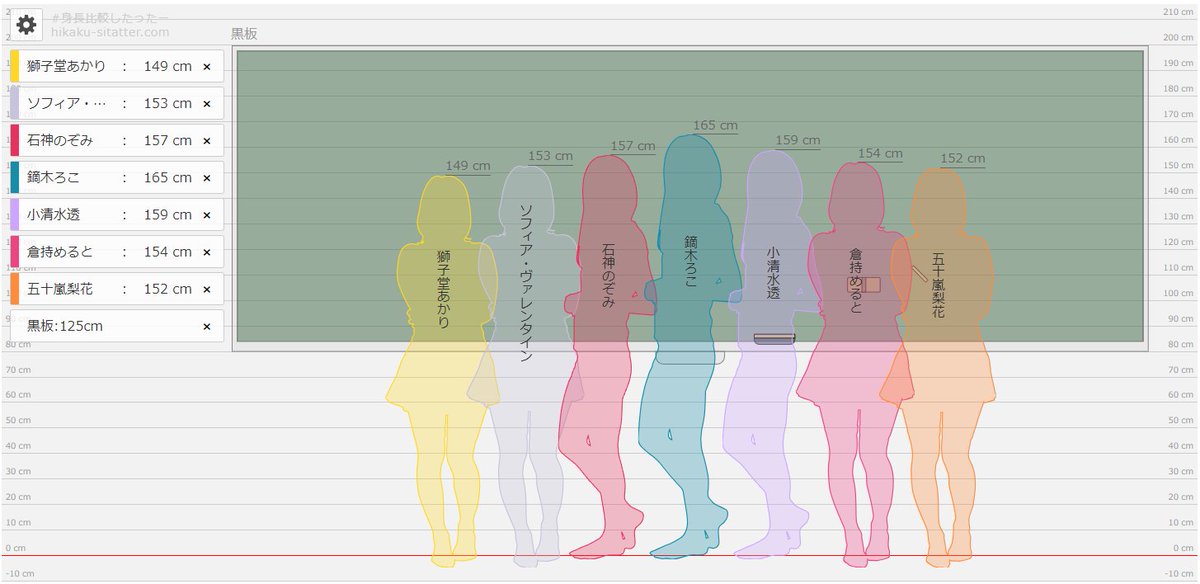Remove 倉持めると entry with its × button
The height and width of the screenshot is (584, 1200).
pos(207,252)
